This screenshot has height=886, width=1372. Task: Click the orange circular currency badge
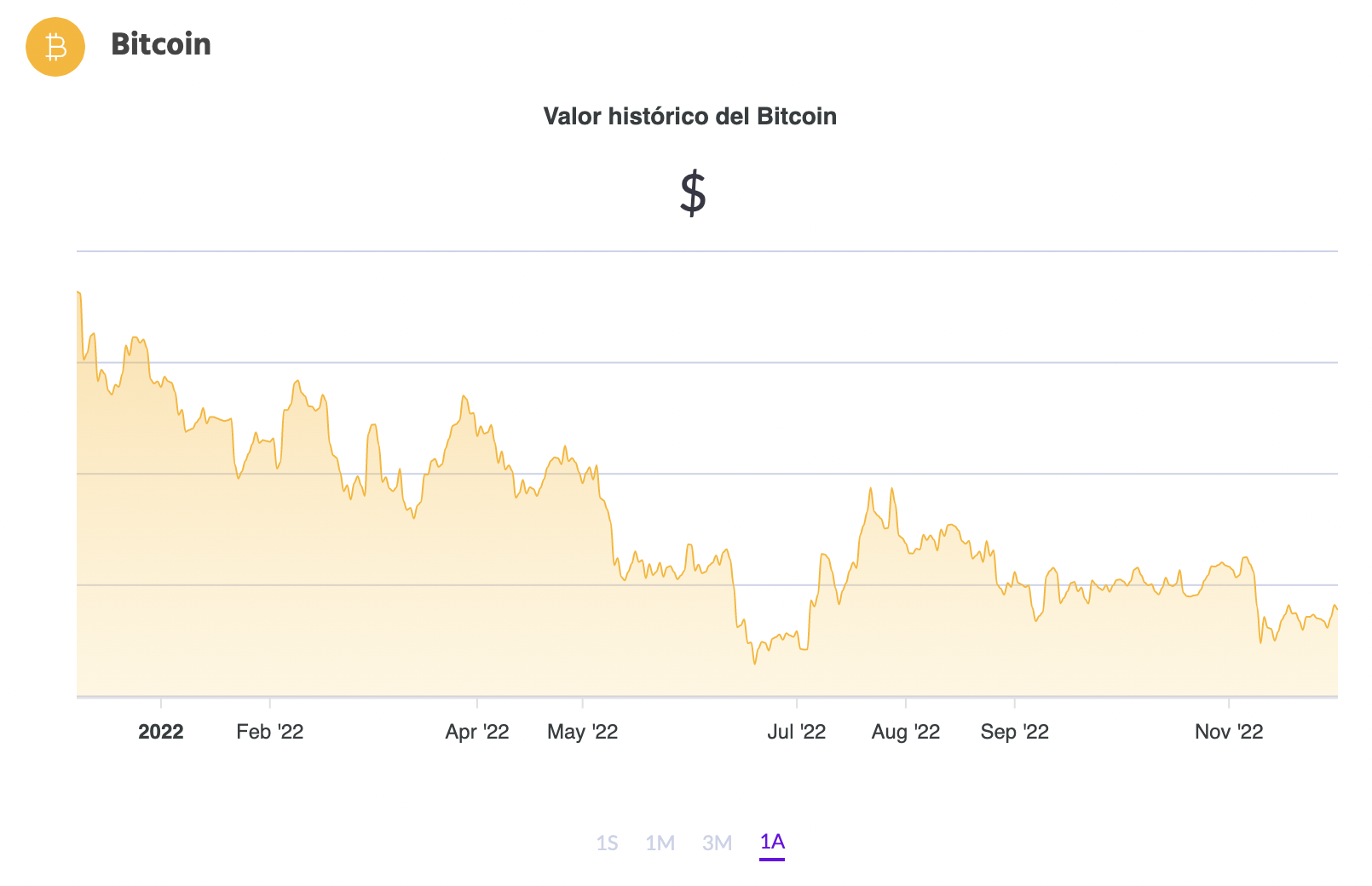pyautogui.click(x=55, y=47)
